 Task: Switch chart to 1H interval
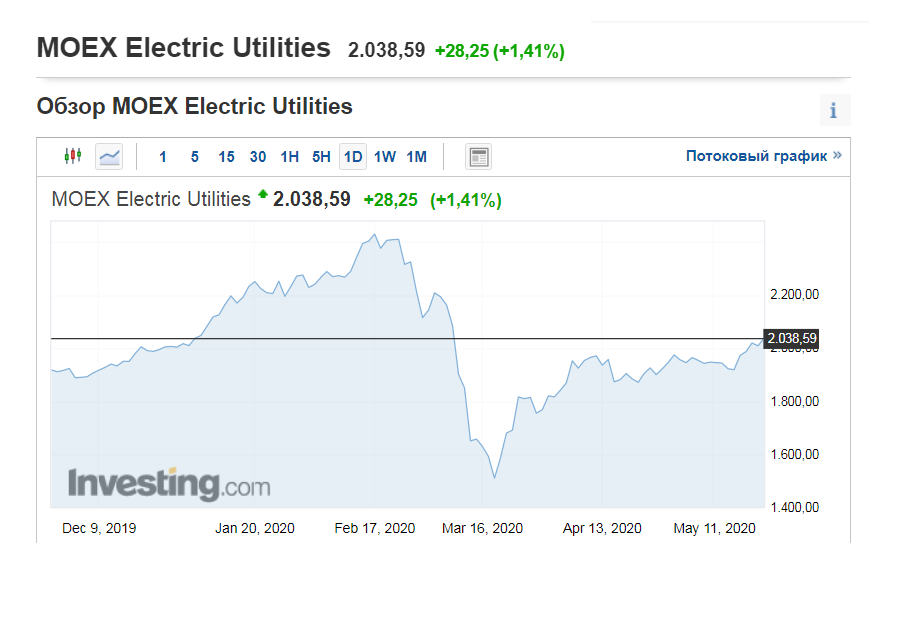tap(289, 157)
